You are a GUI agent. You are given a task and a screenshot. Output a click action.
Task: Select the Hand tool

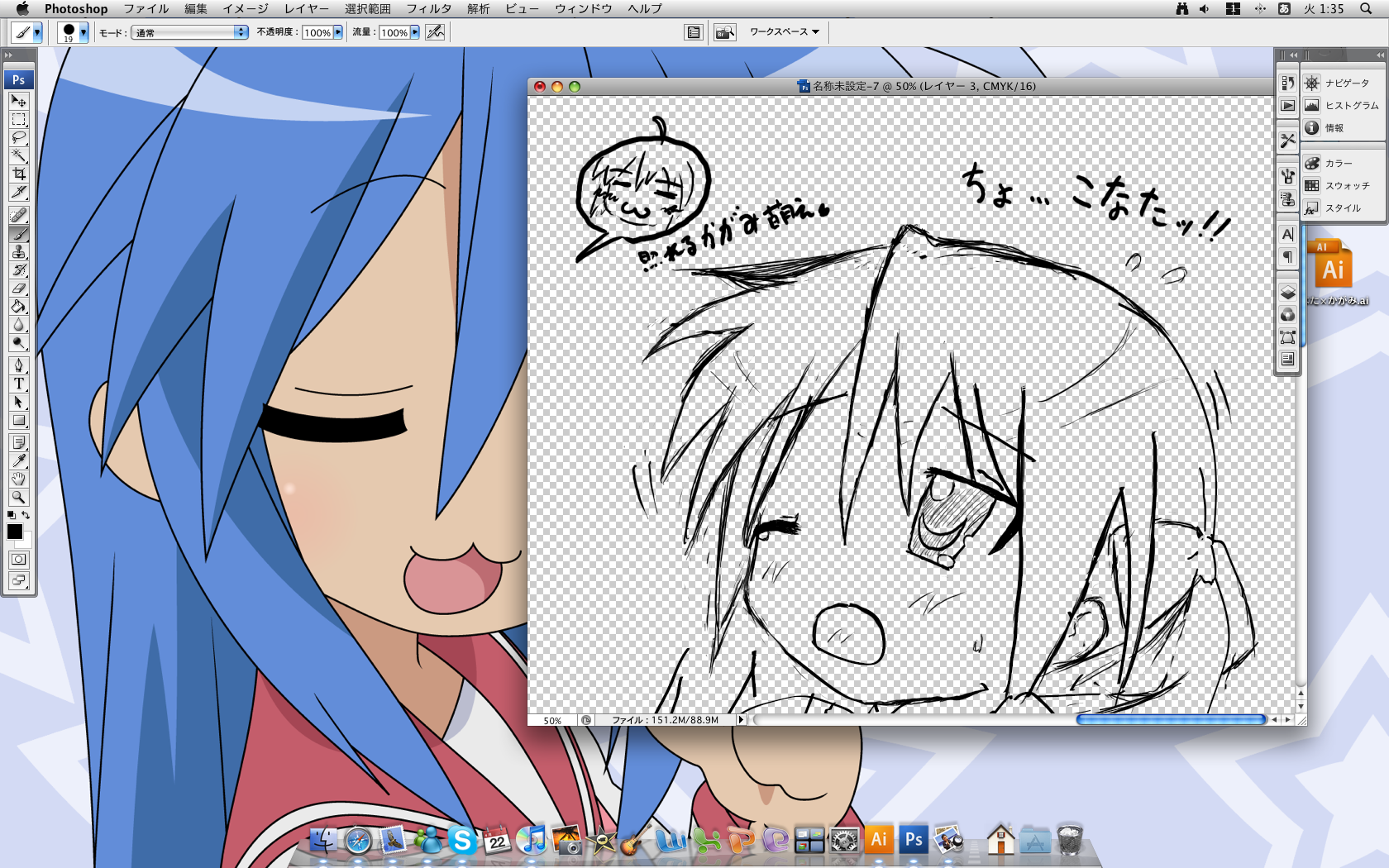click(19, 479)
